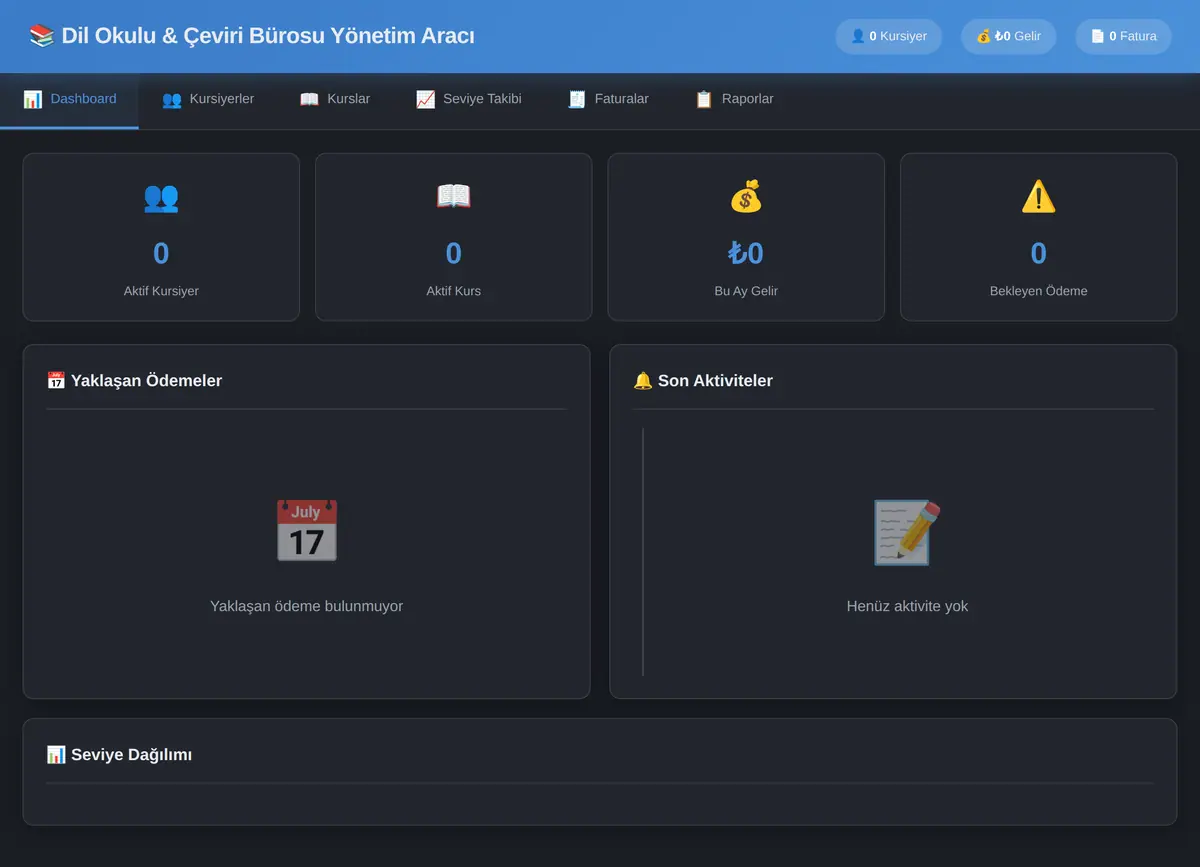Click the Bu Ay Gelir label
1200x867 pixels.
tap(746, 291)
